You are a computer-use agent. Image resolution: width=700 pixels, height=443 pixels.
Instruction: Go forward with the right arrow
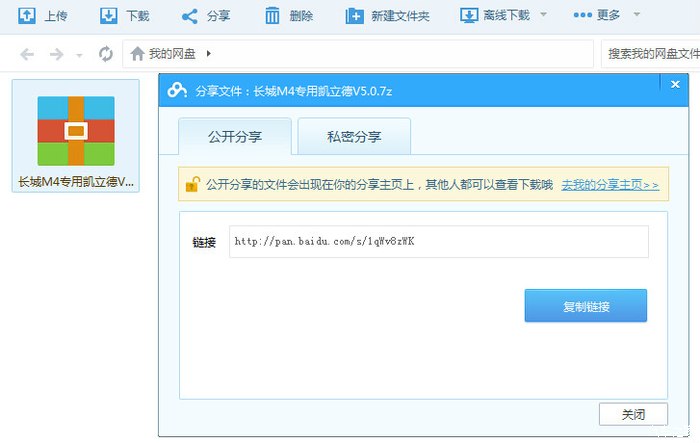point(56,54)
